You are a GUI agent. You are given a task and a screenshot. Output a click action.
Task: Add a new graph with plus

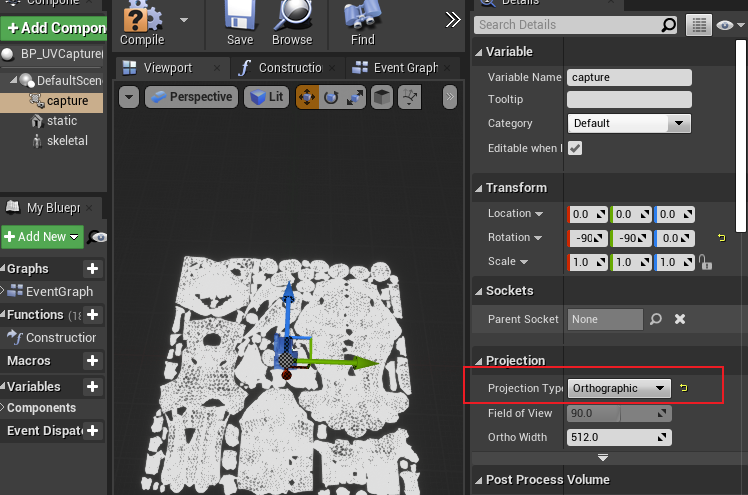(93, 268)
